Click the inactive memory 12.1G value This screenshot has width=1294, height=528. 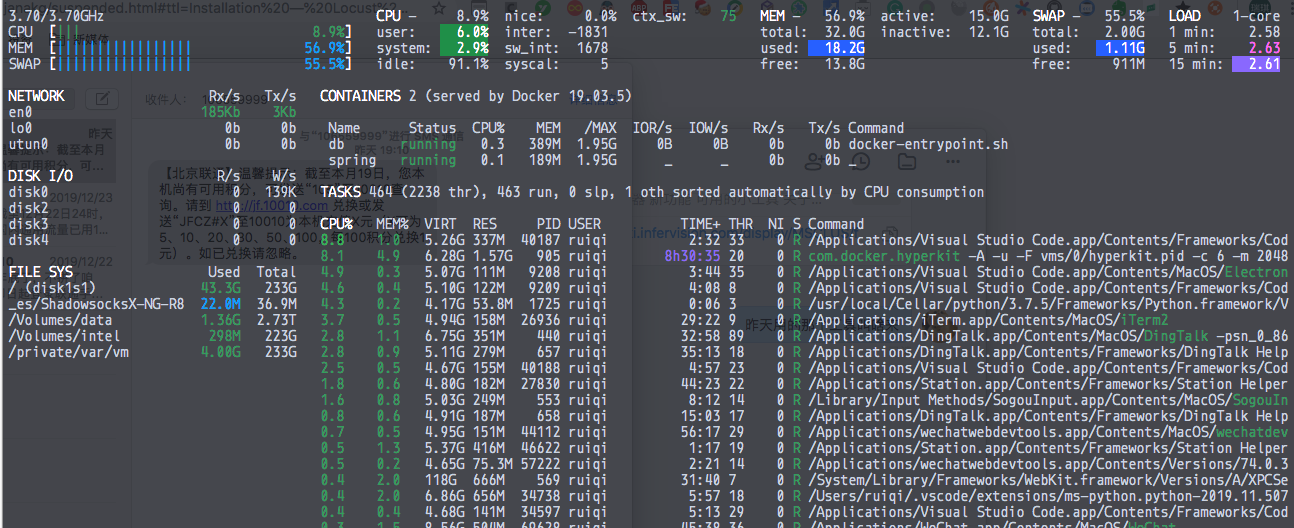point(989,32)
